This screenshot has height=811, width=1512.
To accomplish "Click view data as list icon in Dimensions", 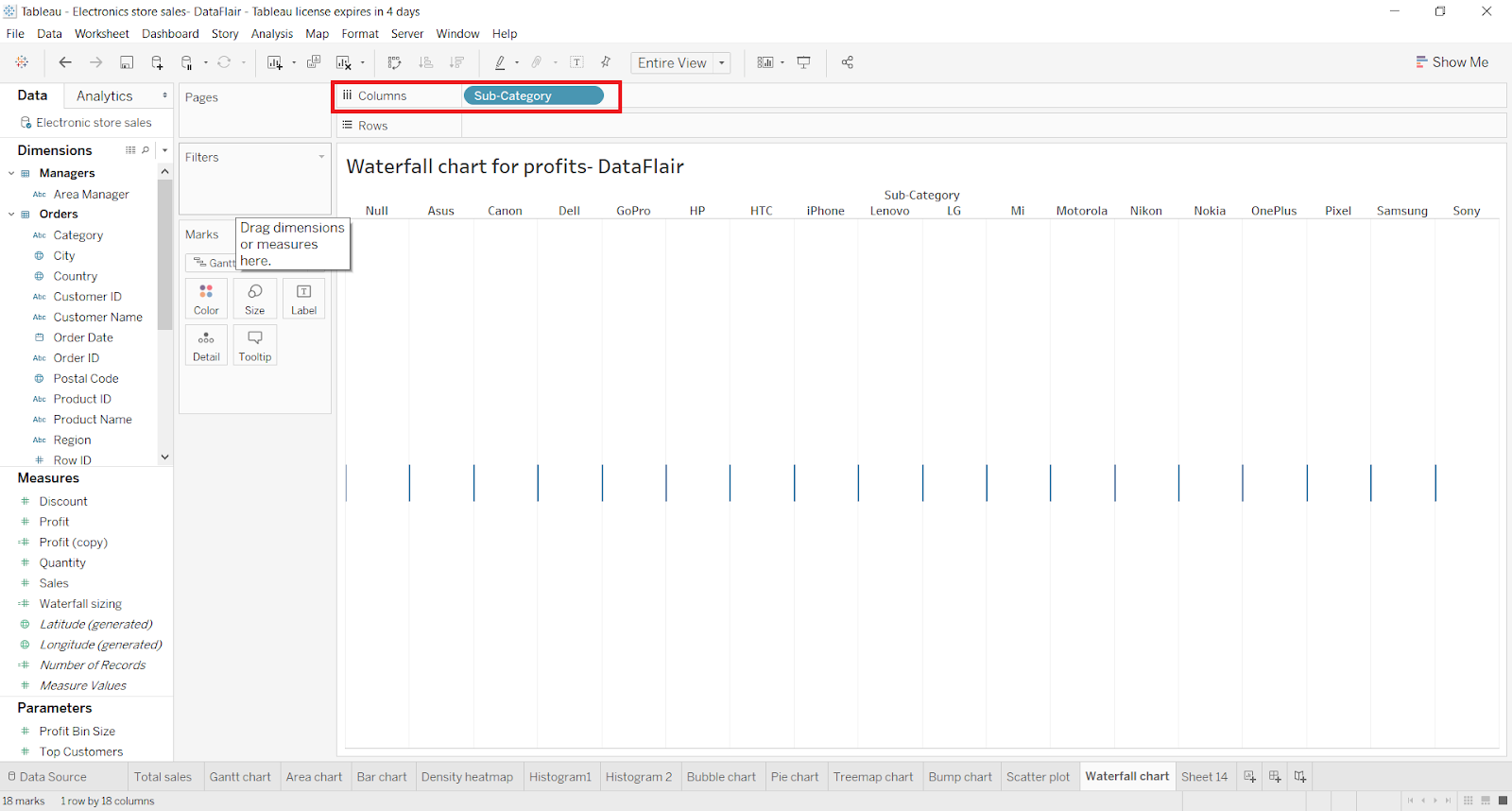I will (x=130, y=150).
